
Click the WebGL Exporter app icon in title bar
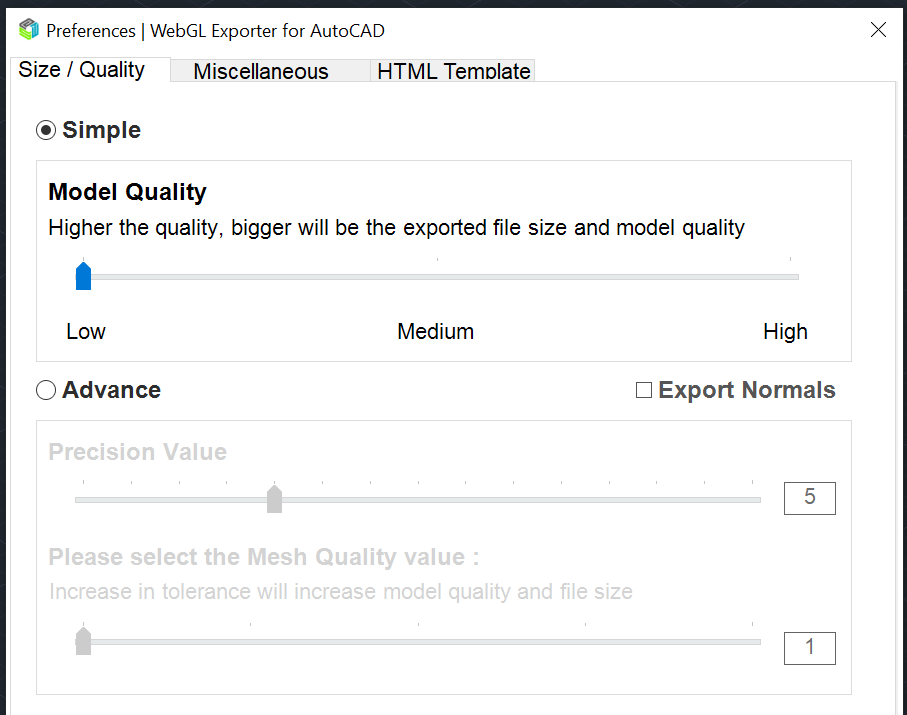[x=29, y=30]
